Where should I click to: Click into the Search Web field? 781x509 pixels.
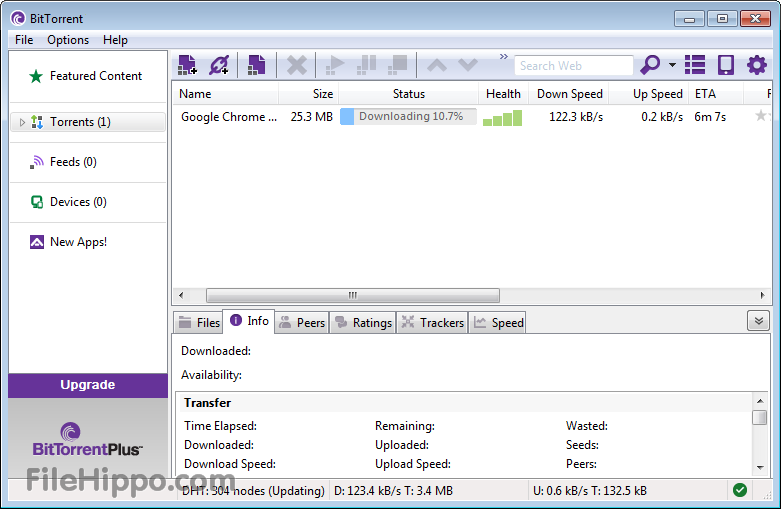point(574,66)
